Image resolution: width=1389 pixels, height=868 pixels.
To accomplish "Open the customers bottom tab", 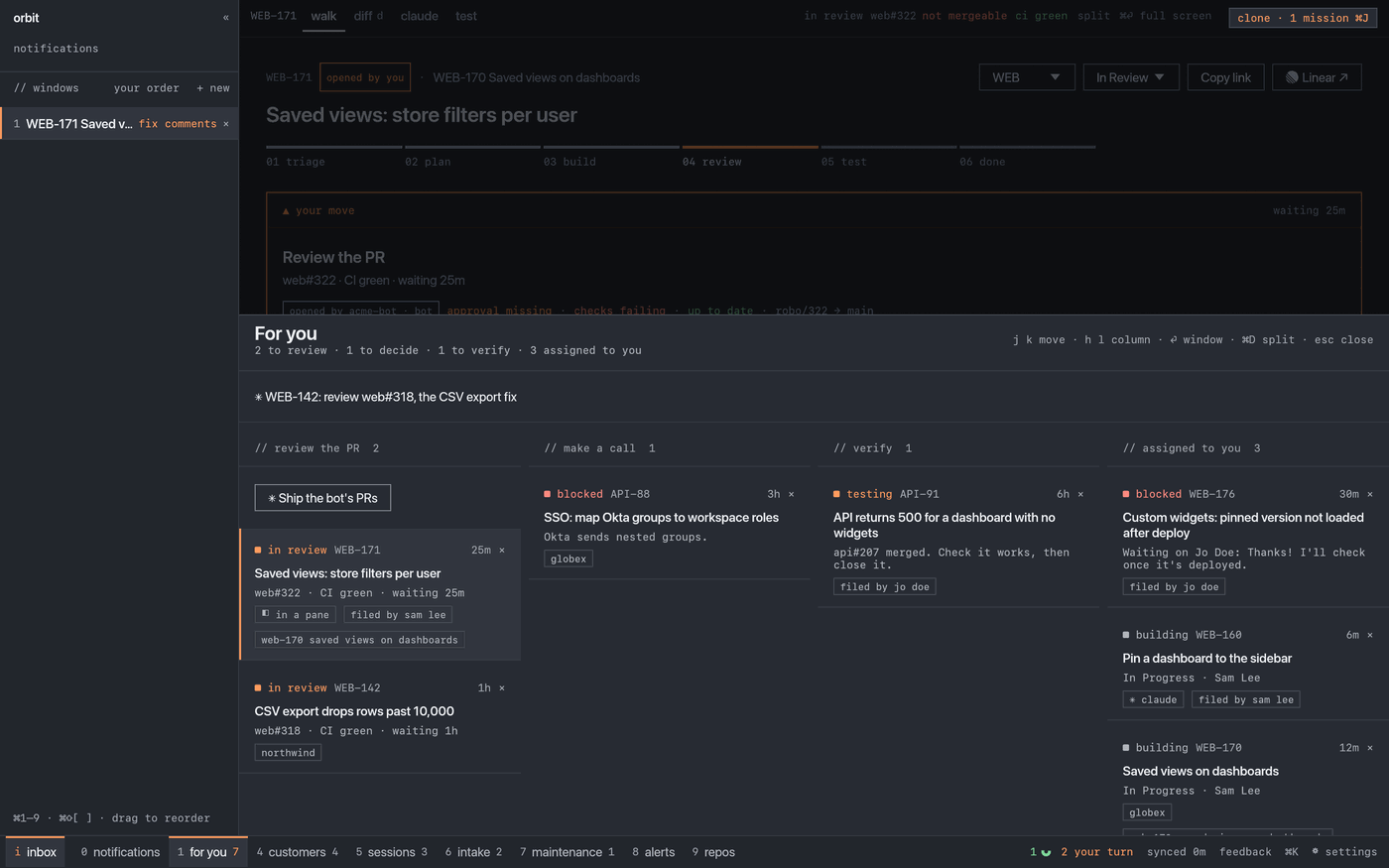I will [298, 852].
